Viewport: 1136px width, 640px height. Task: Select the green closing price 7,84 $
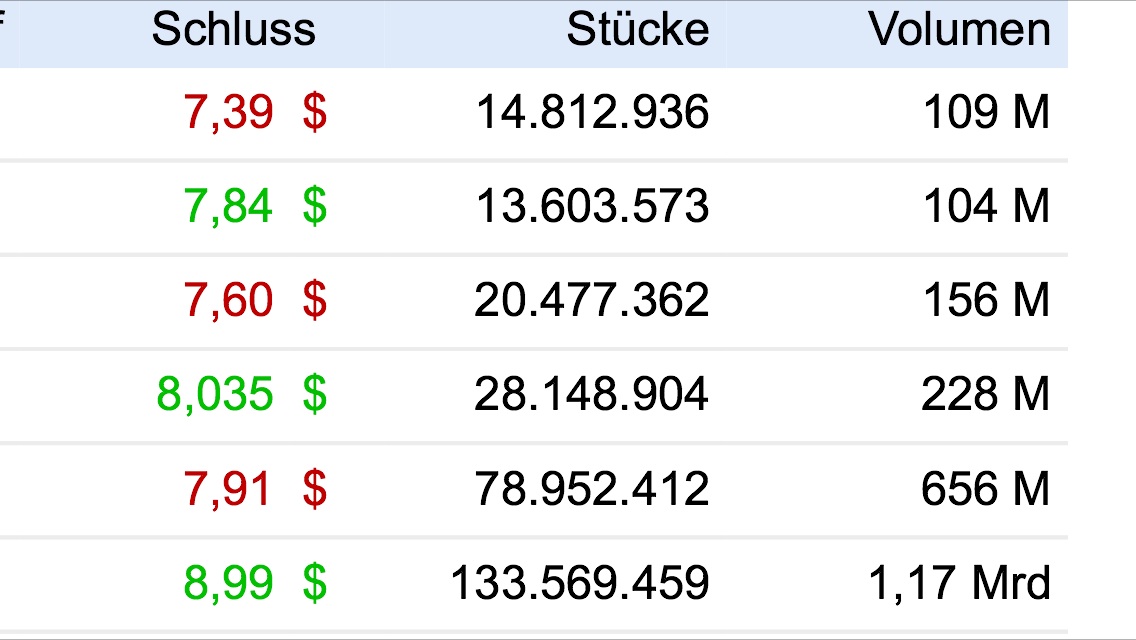pos(256,207)
